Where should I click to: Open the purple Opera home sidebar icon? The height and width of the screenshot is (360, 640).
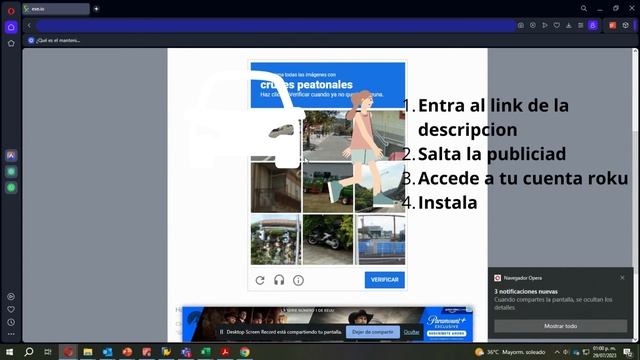coord(11,27)
